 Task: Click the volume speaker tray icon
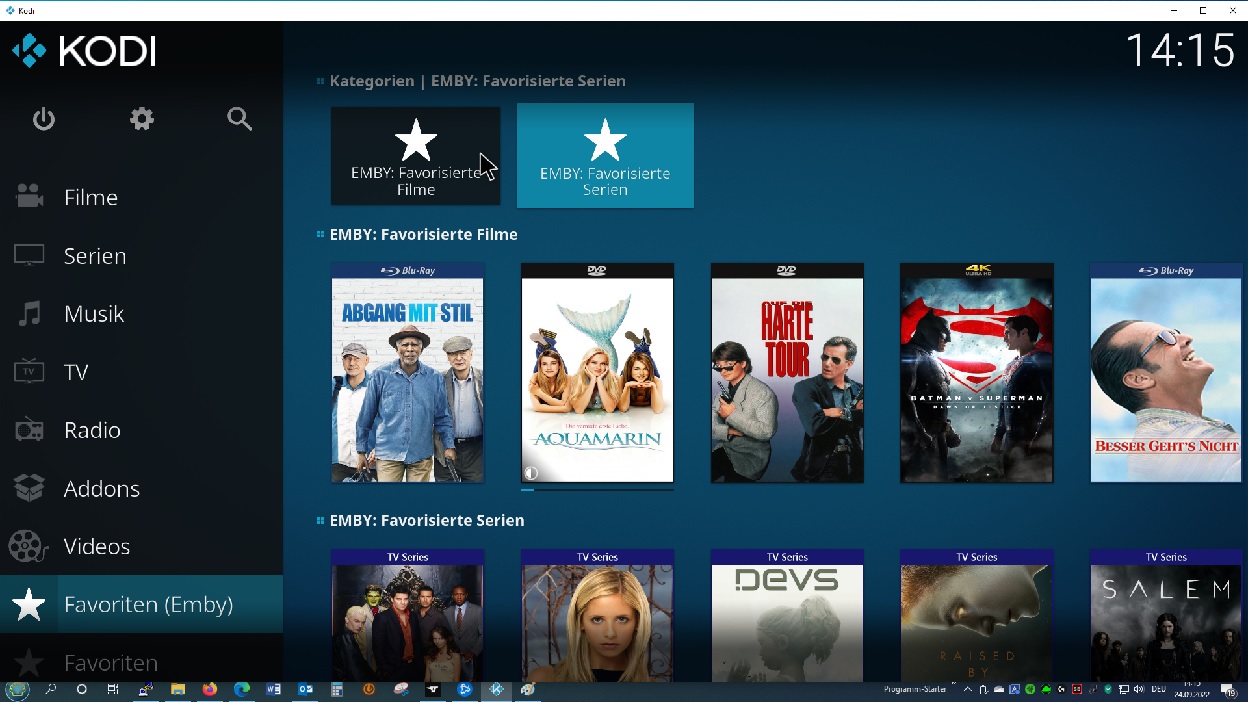pos(1139,690)
